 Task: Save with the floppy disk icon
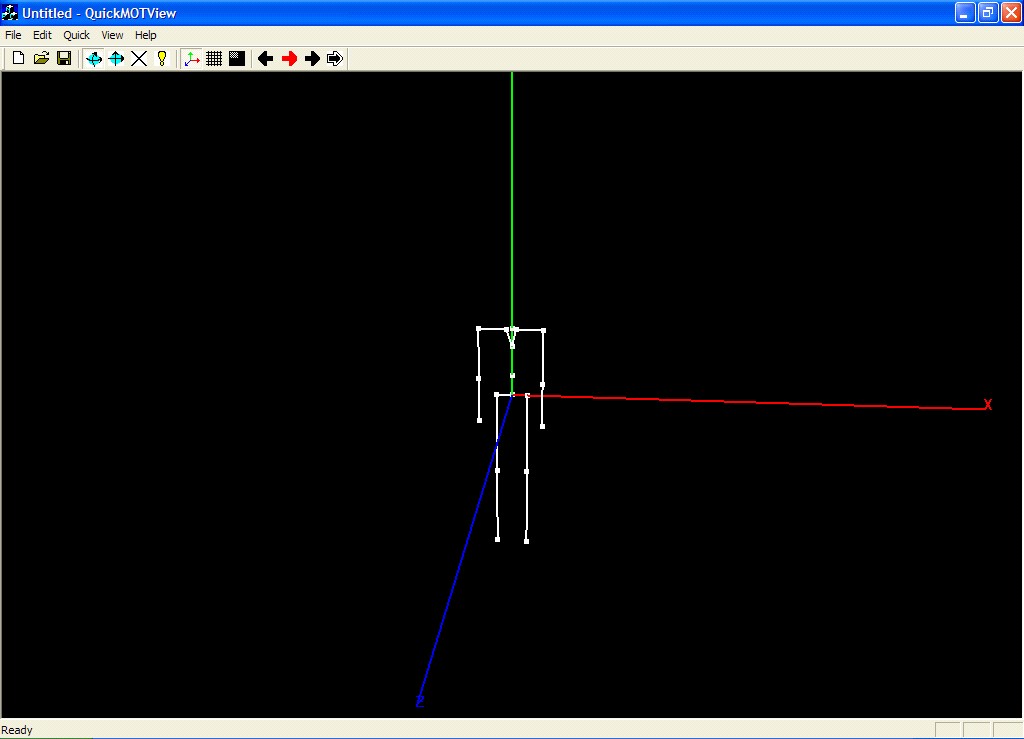64,59
